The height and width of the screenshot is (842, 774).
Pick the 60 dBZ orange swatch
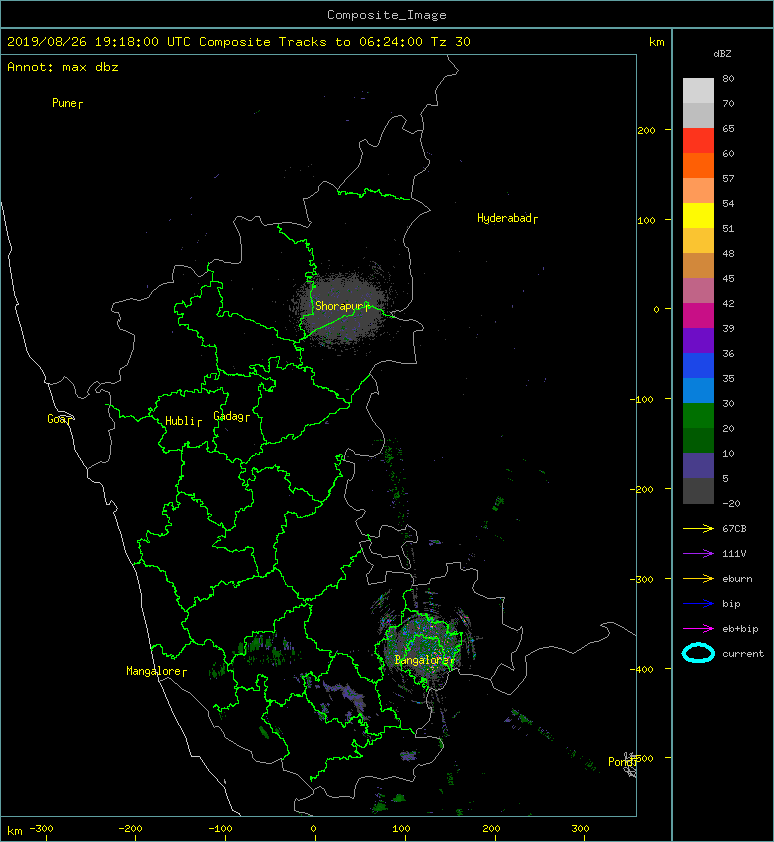pyautogui.click(x=698, y=165)
